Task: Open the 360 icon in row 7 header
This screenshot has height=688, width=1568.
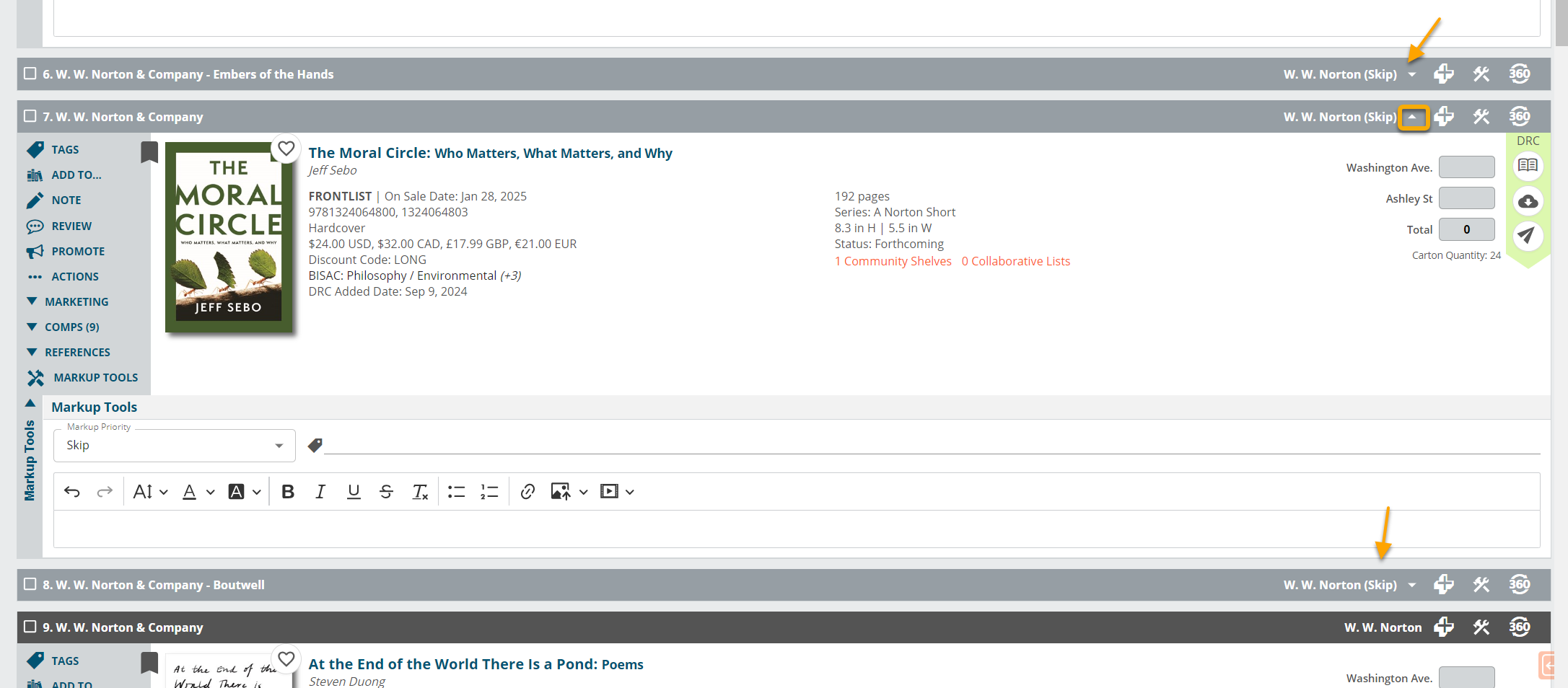Action: [x=1520, y=116]
